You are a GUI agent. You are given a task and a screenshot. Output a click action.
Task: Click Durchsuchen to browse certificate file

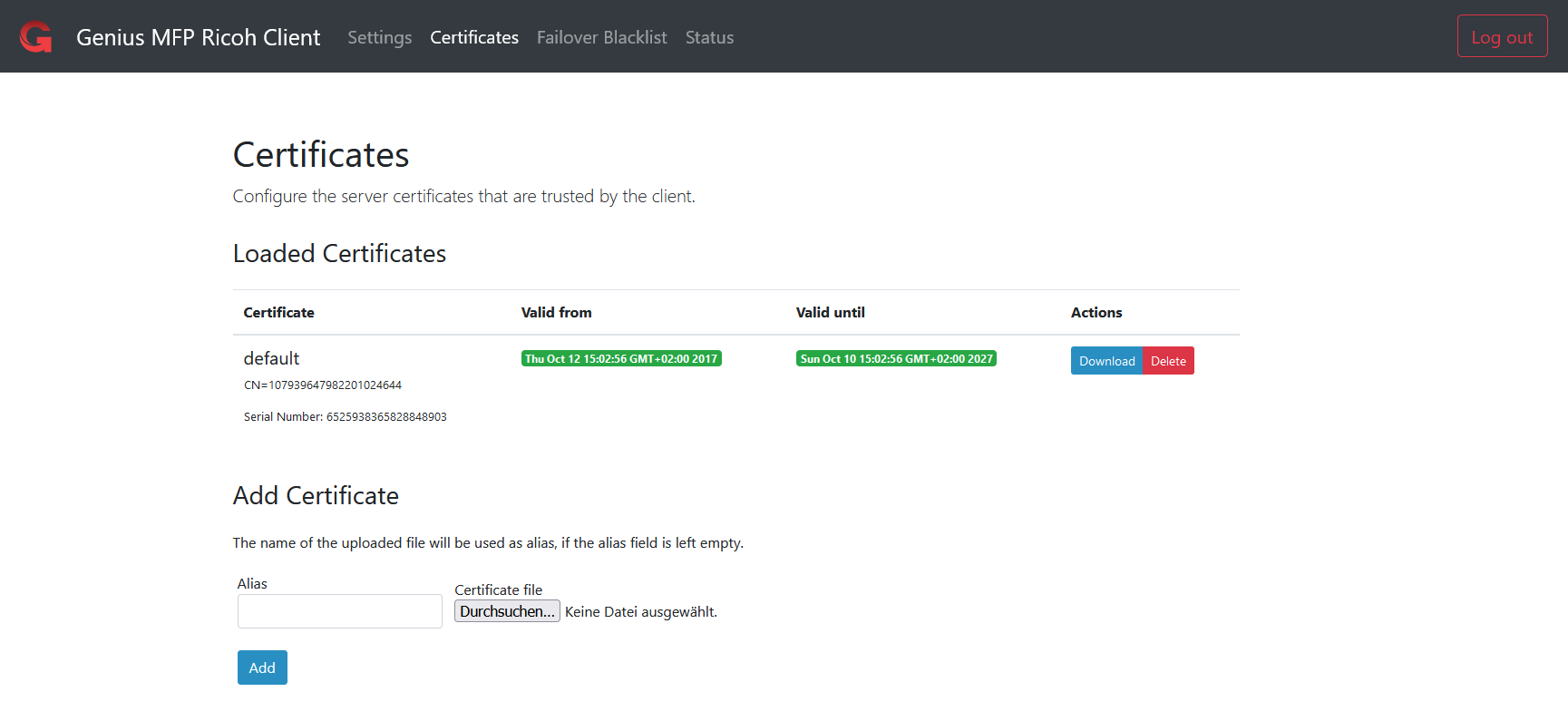pyautogui.click(x=507, y=611)
